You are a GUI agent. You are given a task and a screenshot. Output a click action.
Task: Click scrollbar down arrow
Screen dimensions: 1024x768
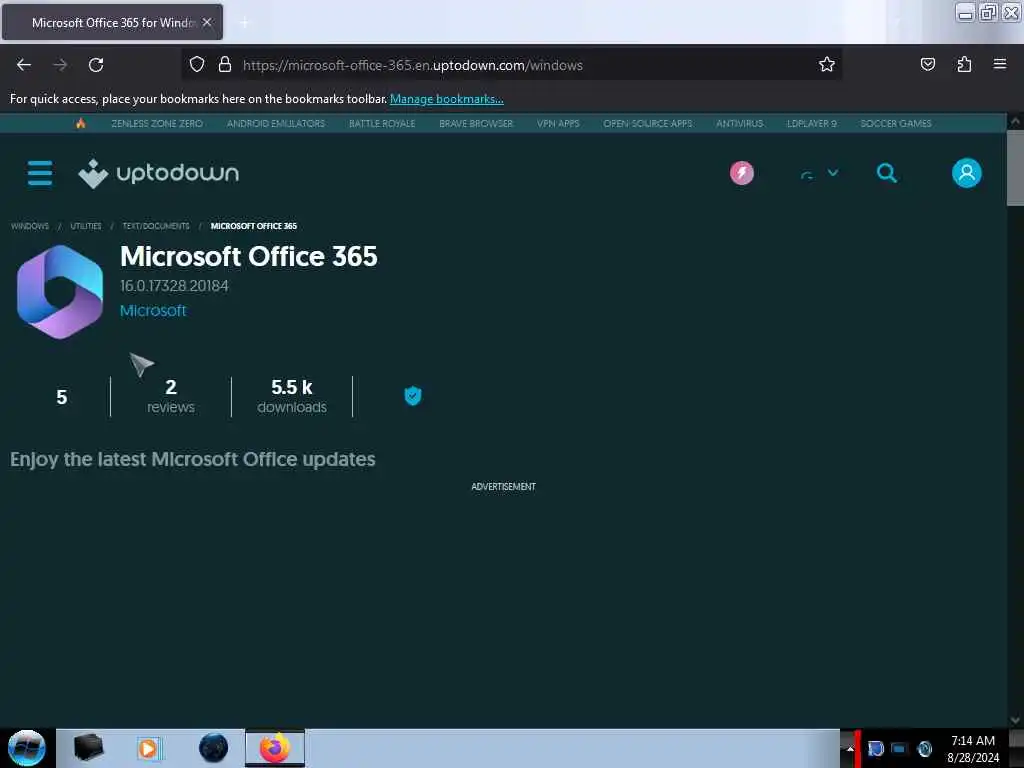coord(1015,720)
